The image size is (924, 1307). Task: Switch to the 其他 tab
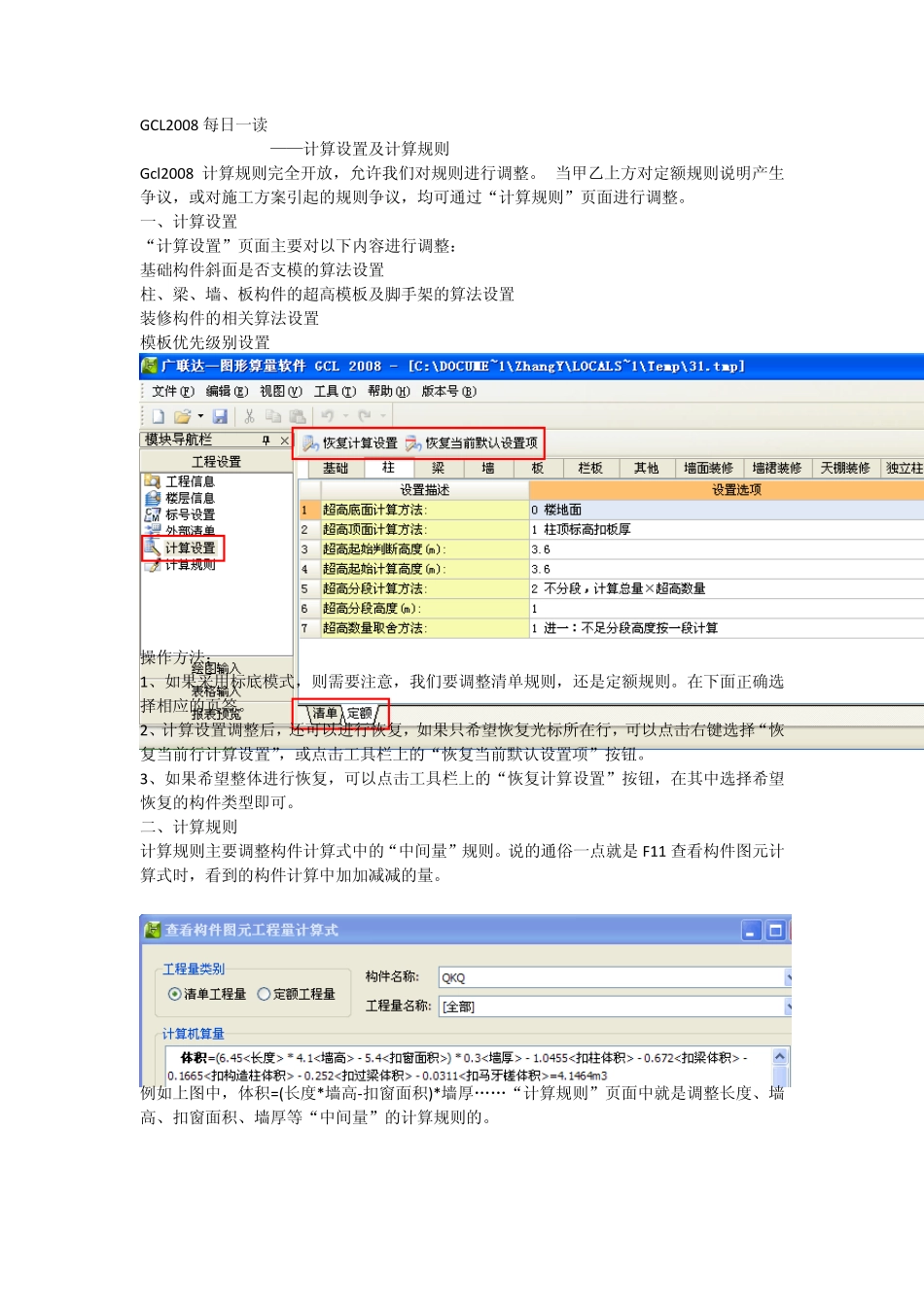(x=646, y=469)
